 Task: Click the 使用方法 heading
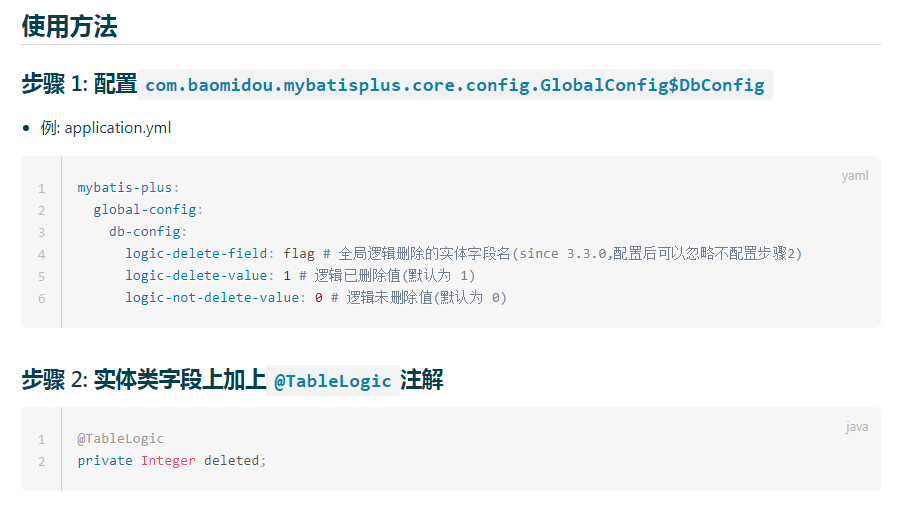click(69, 26)
